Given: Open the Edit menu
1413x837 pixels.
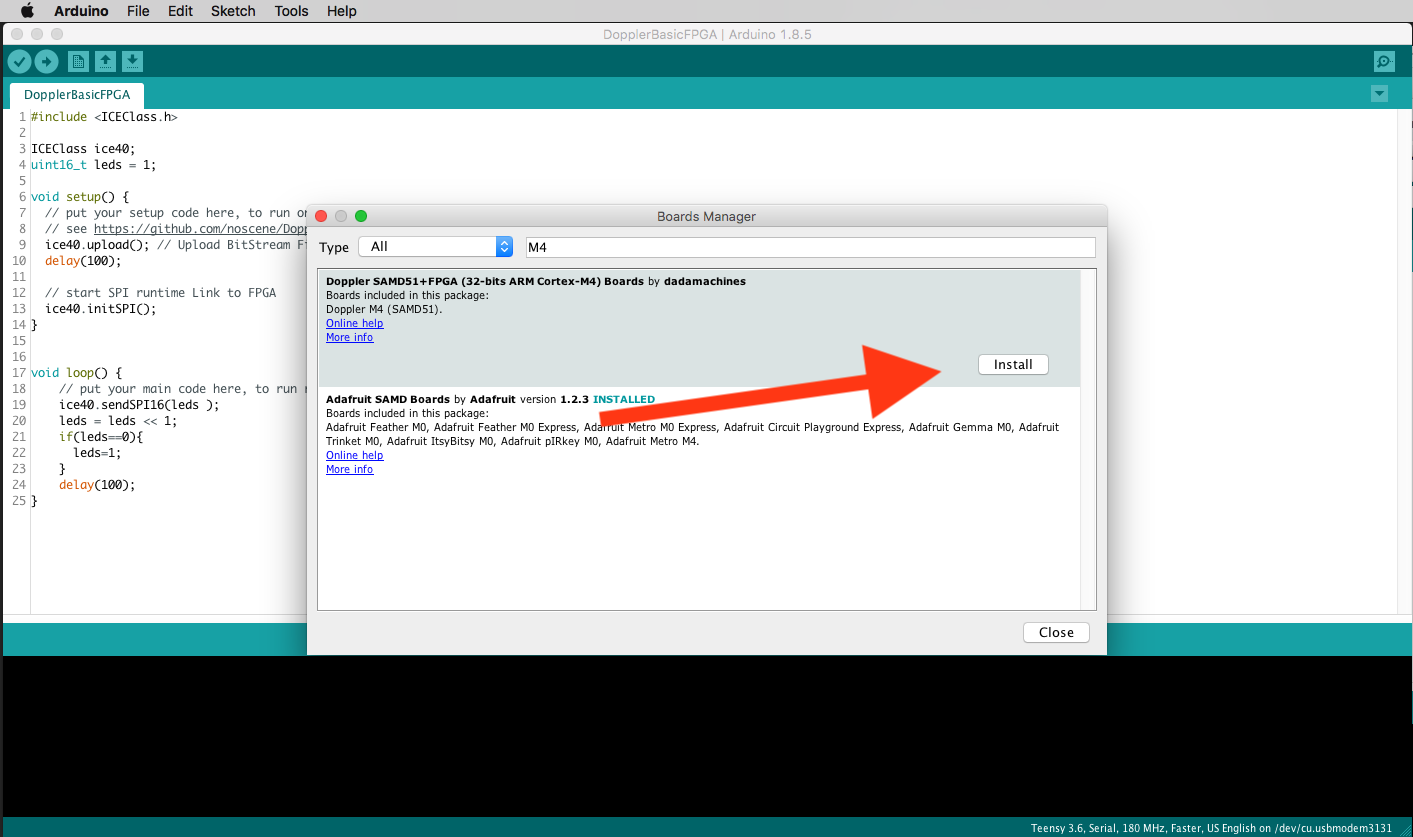Looking at the screenshot, I should pos(180,11).
